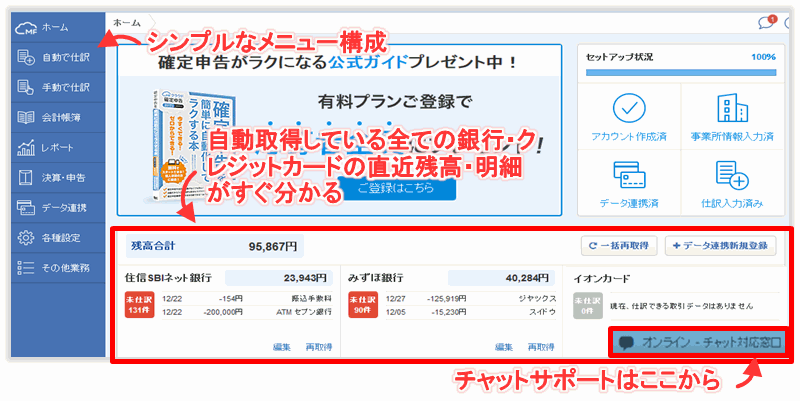
Task: Click the データ連携新規登録 button
Action: tap(720, 245)
